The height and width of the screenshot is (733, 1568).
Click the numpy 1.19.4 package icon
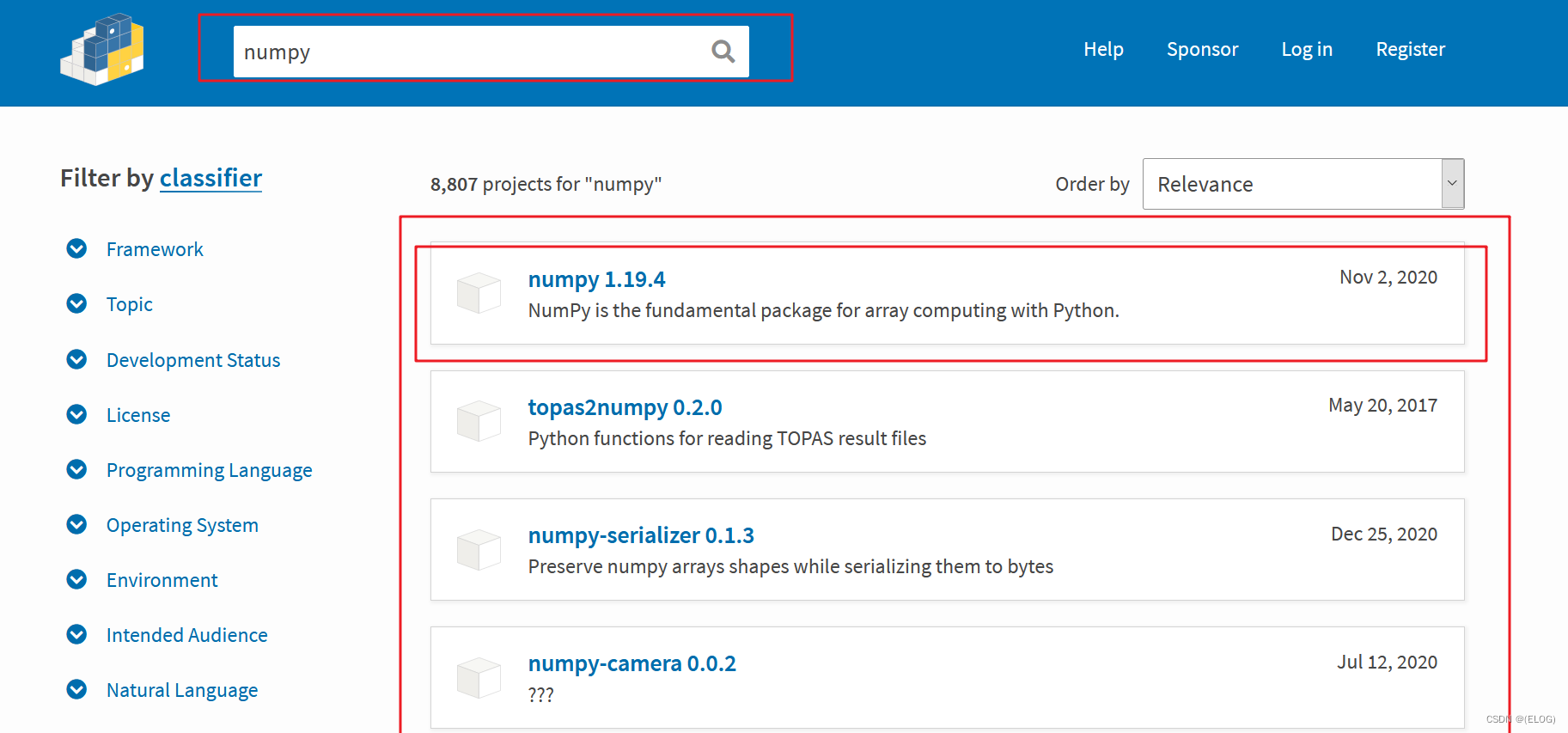point(479,293)
